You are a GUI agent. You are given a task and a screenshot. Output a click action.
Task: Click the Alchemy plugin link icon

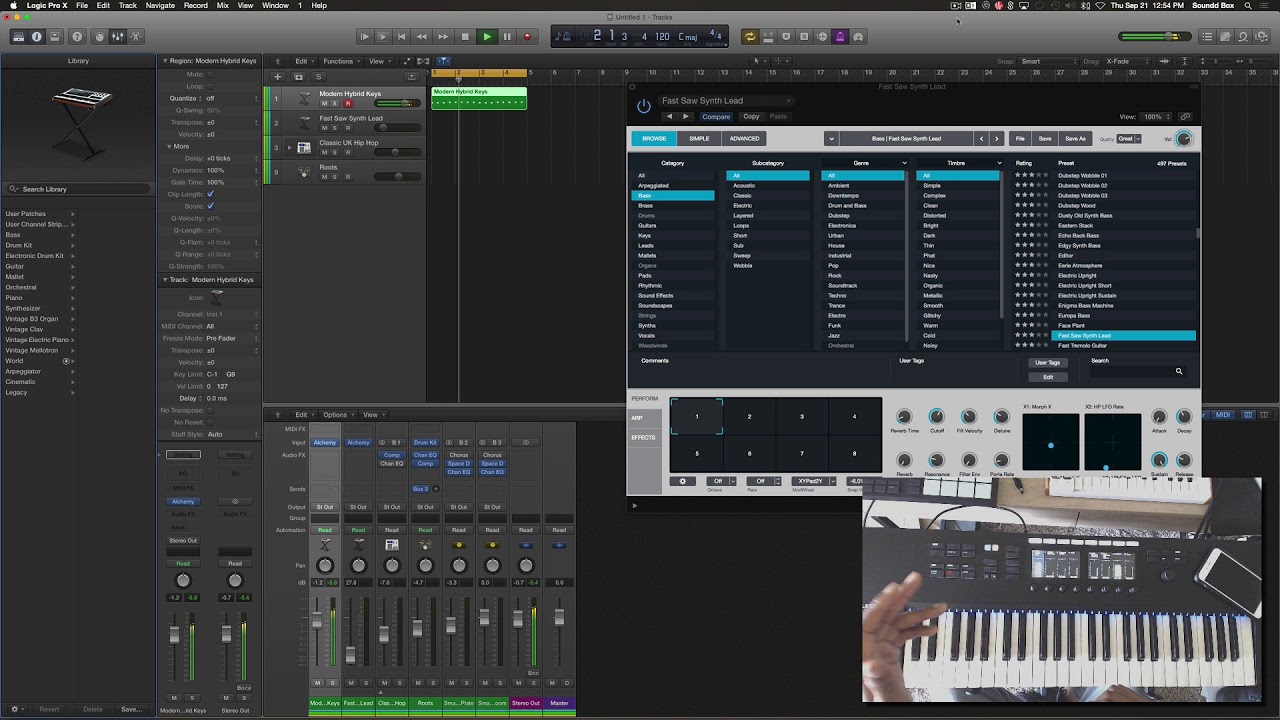pos(1185,117)
